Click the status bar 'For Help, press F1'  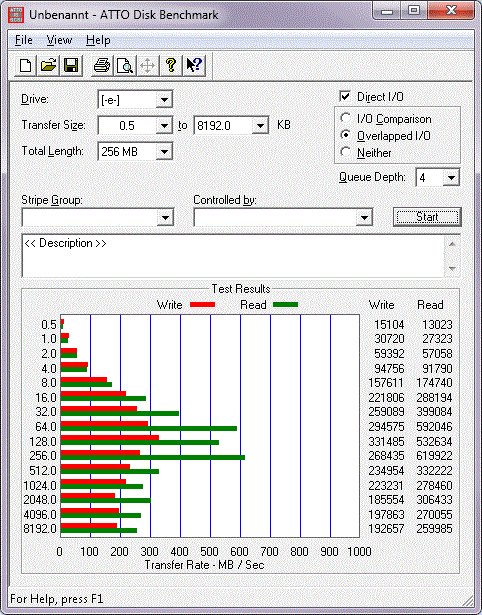[56, 599]
